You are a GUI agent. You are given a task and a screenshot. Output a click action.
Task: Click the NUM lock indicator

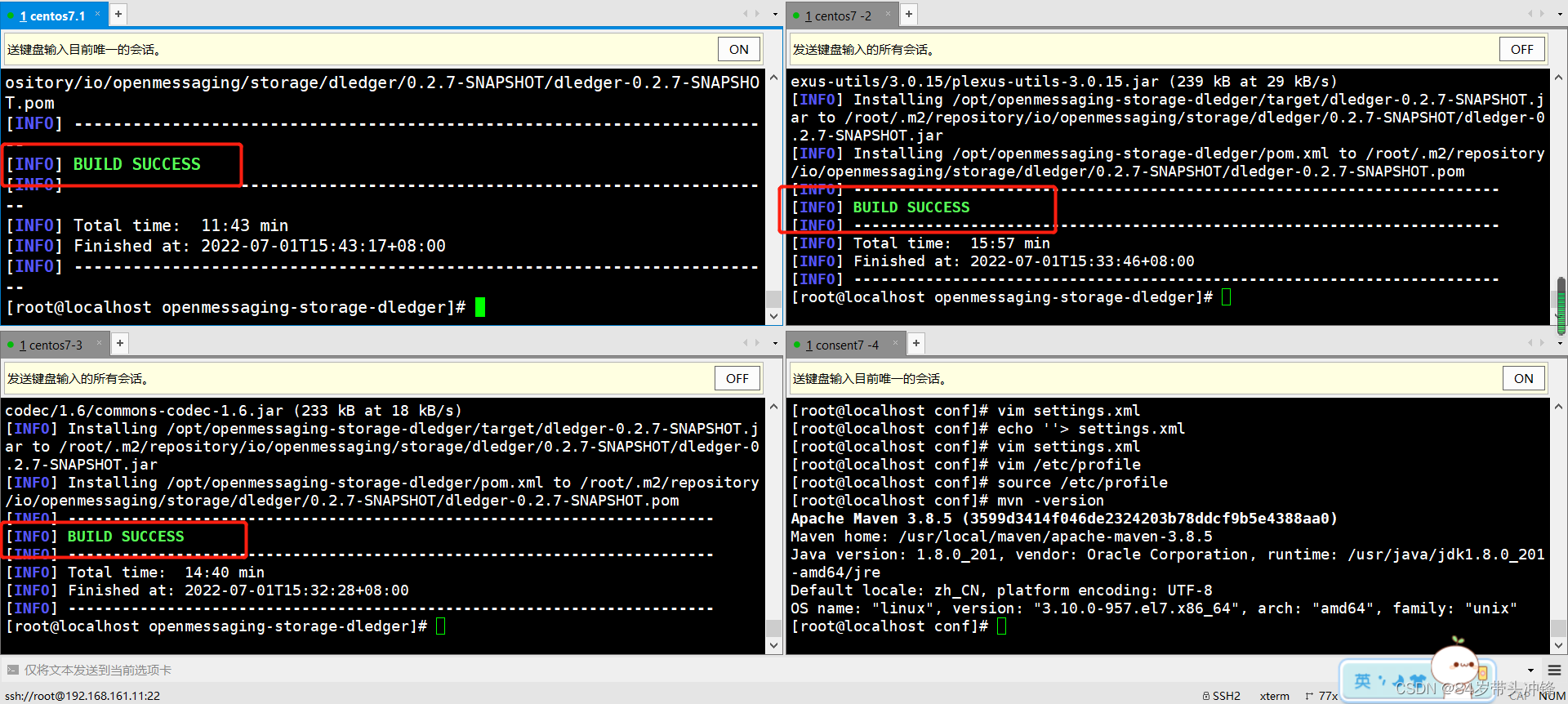(1552, 696)
